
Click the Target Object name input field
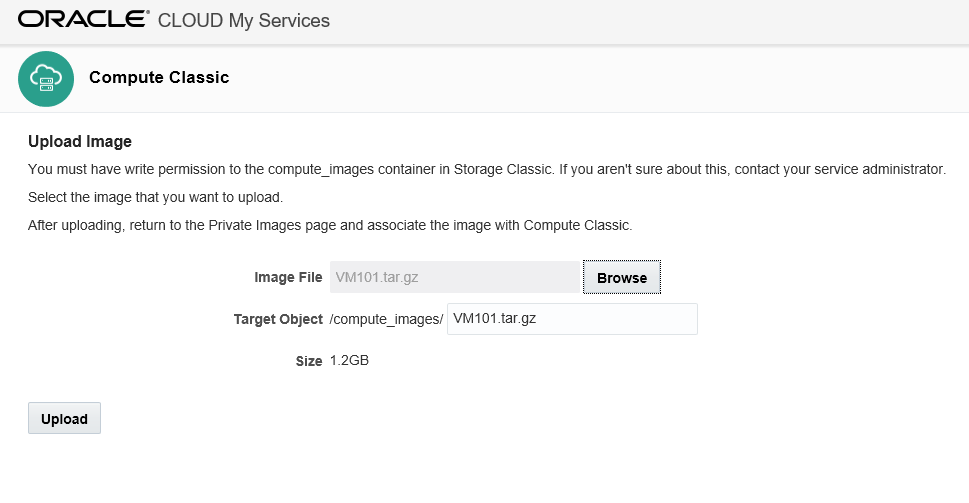point(572,319)
